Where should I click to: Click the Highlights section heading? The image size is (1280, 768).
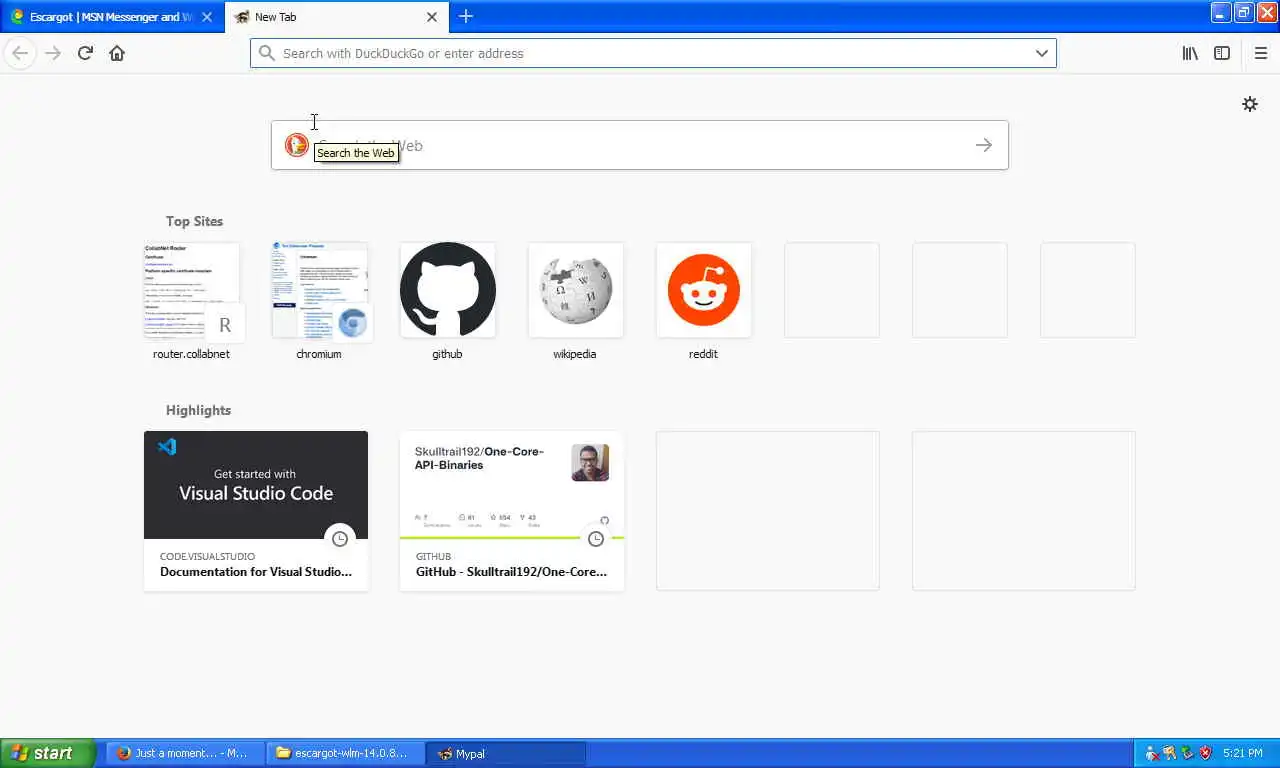(198, 410)
